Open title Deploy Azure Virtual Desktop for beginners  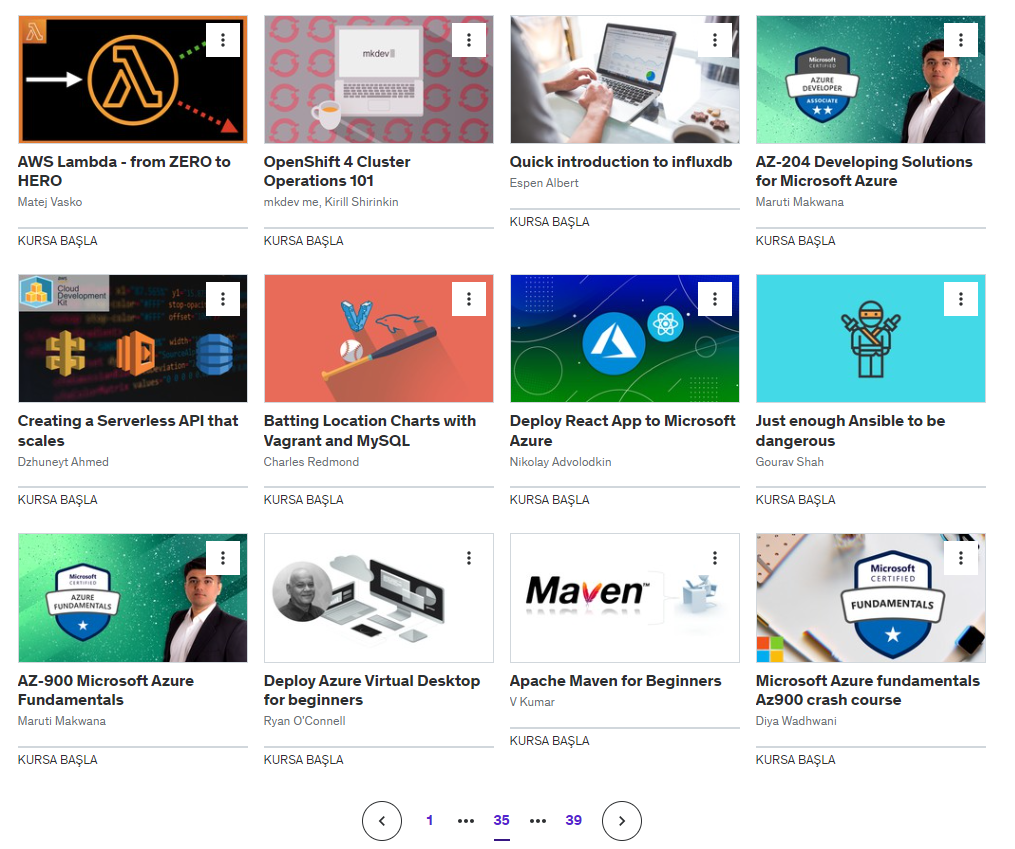(x=372, y=690)
